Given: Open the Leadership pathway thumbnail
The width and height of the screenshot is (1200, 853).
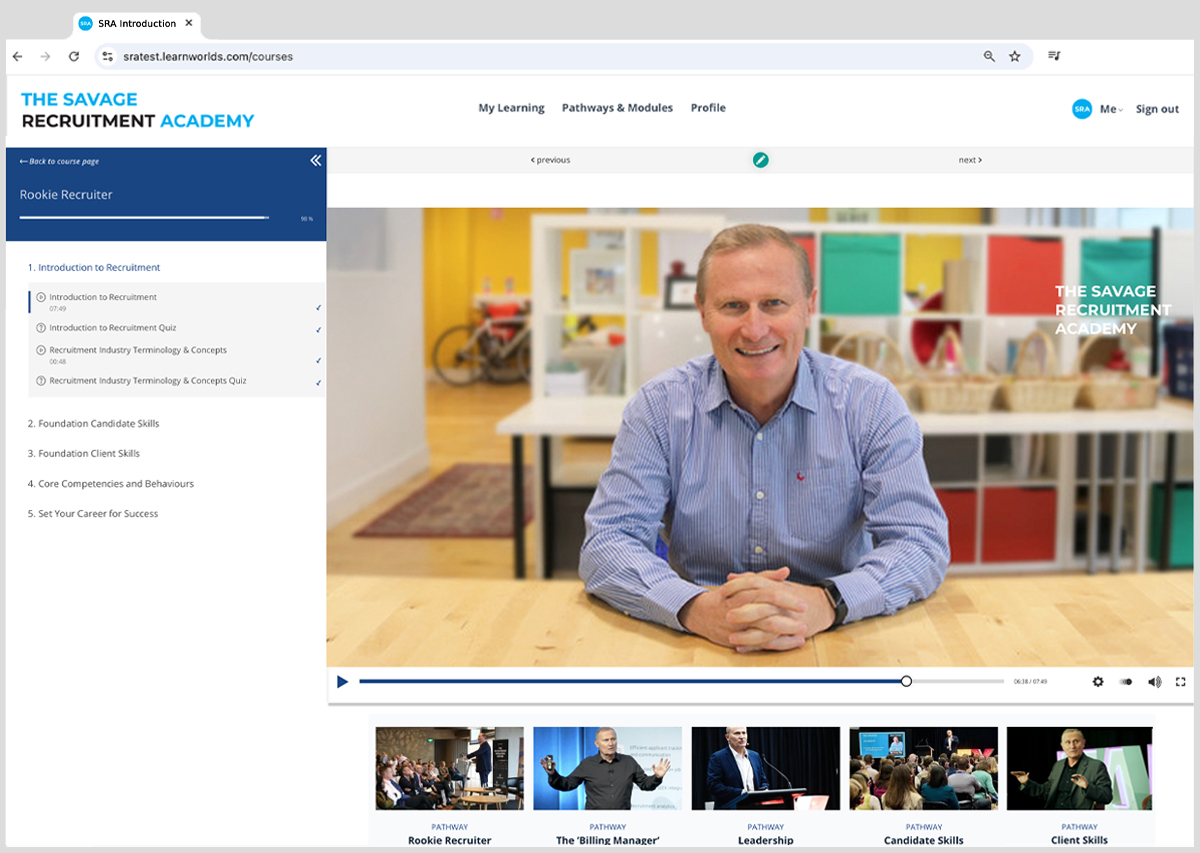Looking at the screenshot, I should (765, 768).
